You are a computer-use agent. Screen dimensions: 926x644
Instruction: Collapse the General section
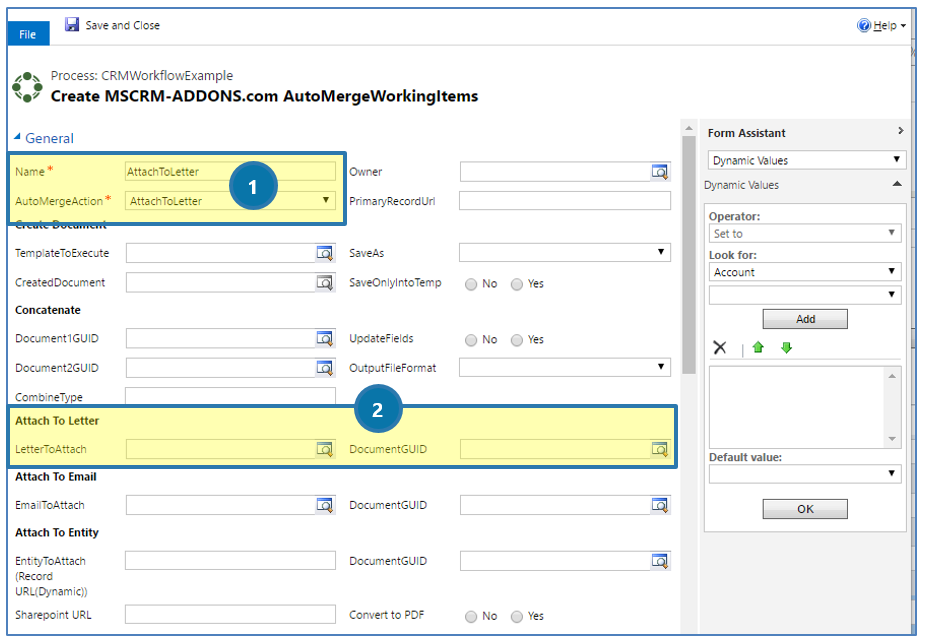pos(17,137)
